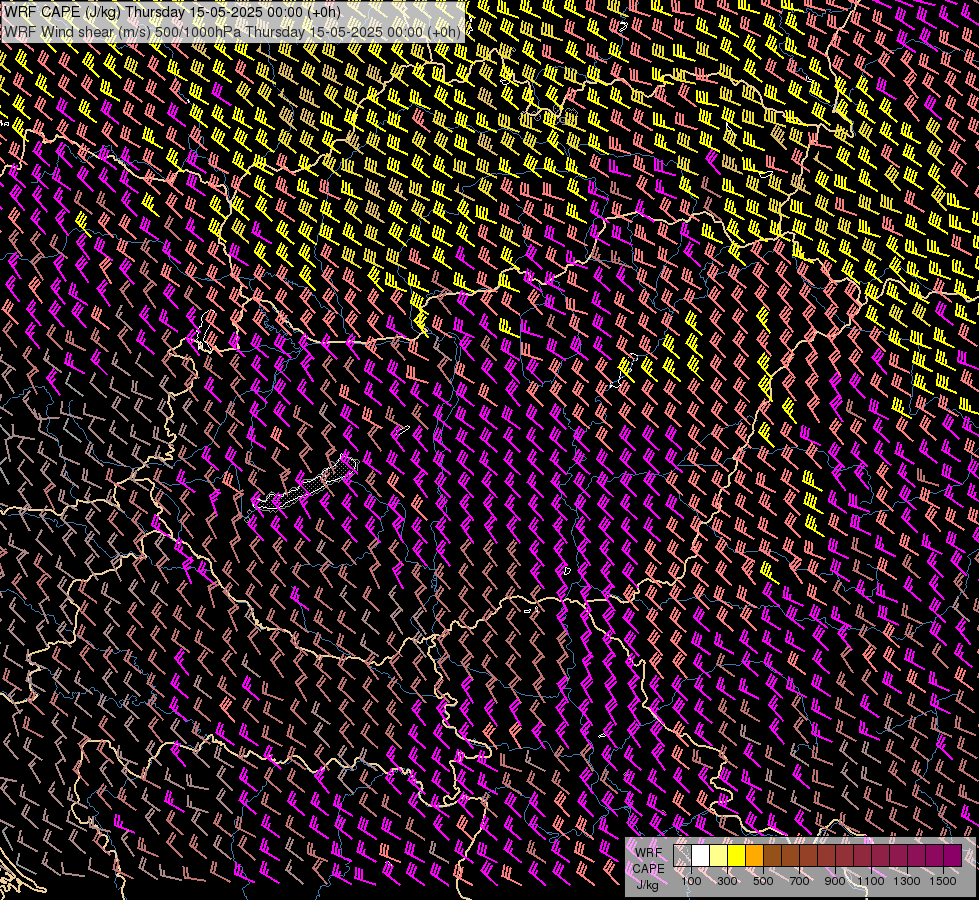Viewport: 979px width, 900px height.
Task: Click the purple swatch above 1500
Action: 953,856
